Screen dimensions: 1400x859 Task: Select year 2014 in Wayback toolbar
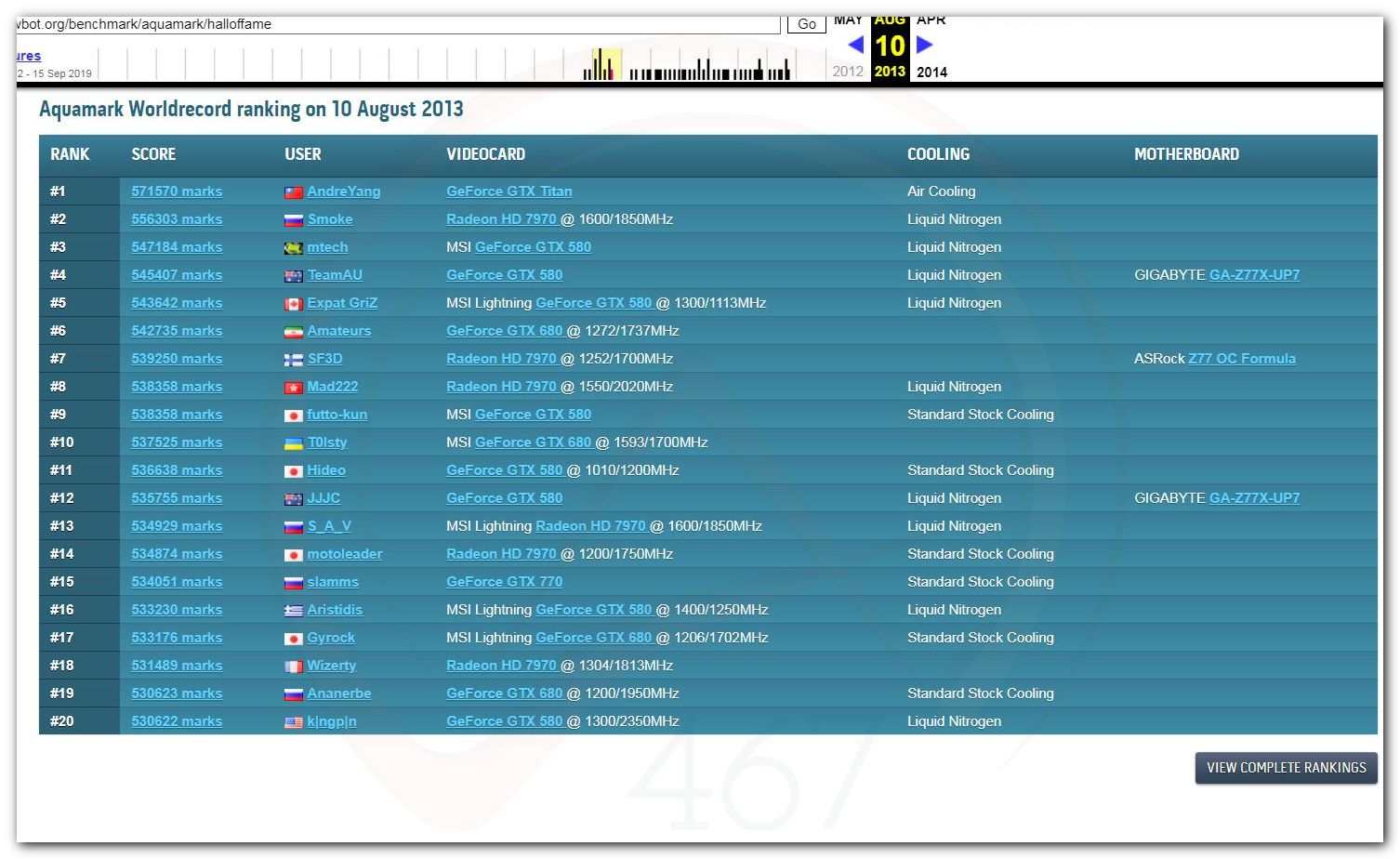click(x=931, y=72)
